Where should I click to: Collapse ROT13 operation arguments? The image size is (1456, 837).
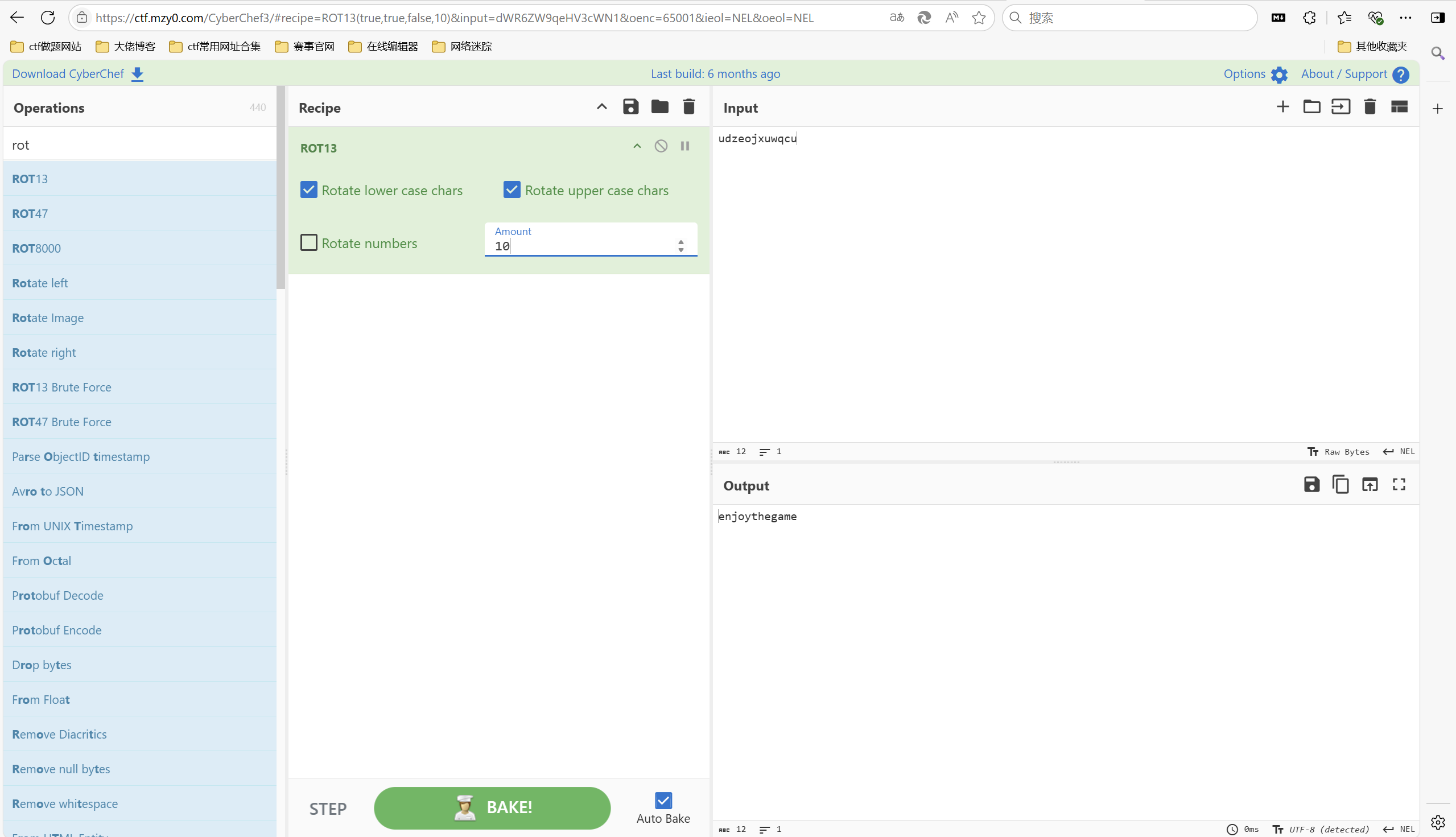pyautogui.click(x=637, y=146)
